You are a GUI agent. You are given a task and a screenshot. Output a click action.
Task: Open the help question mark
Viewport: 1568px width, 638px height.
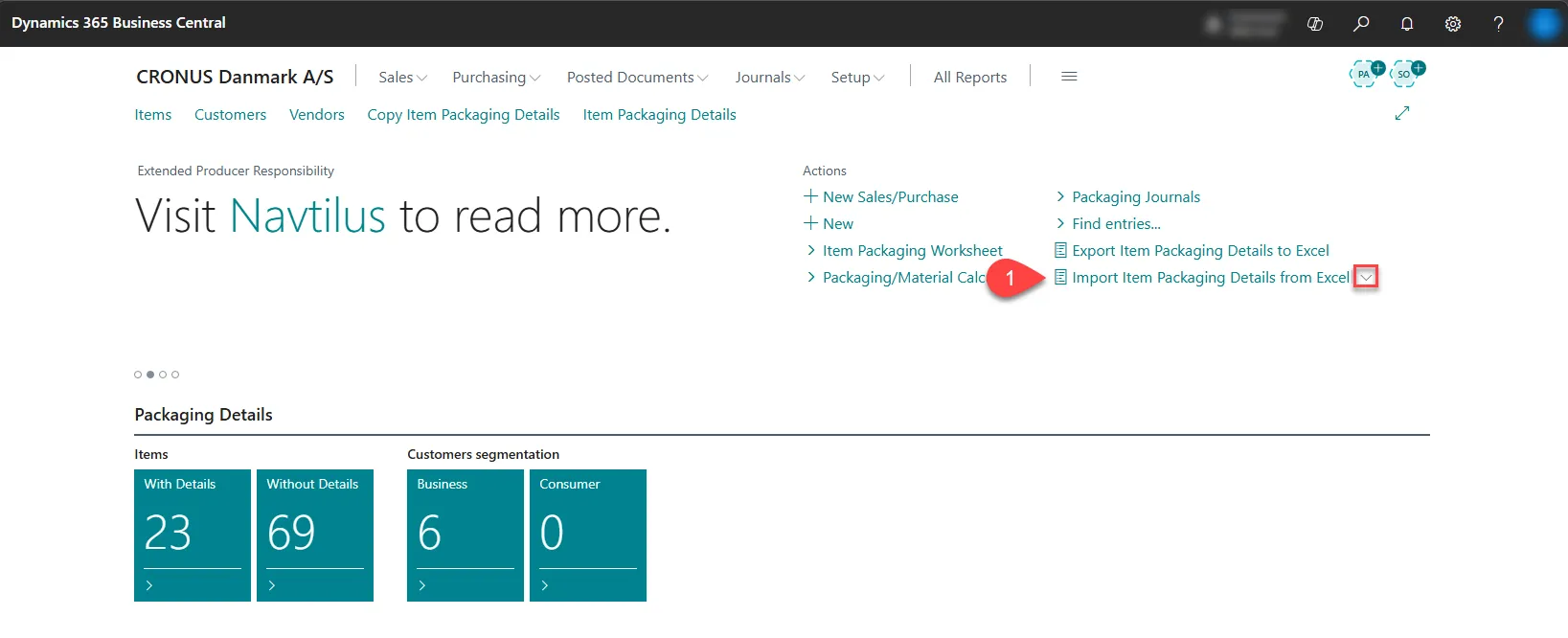[1499, 24]
